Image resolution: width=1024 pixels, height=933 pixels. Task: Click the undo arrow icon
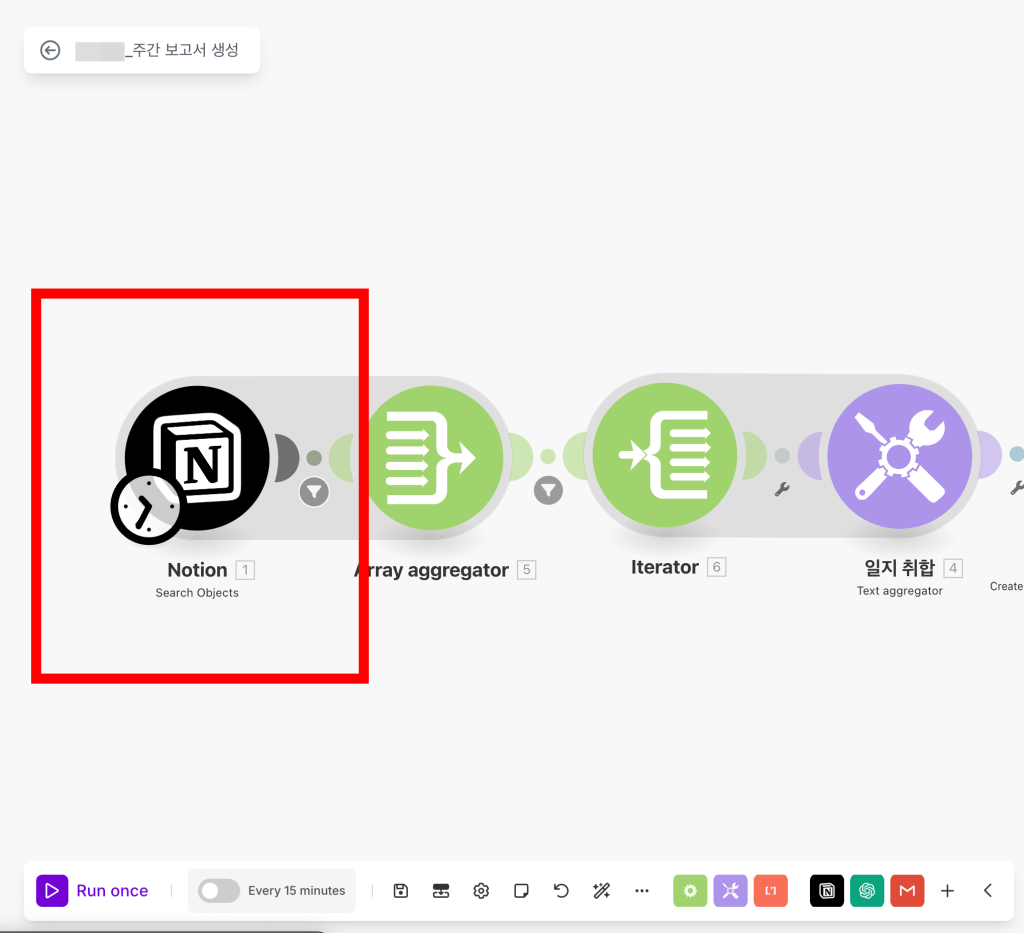(x=561, y=890)
